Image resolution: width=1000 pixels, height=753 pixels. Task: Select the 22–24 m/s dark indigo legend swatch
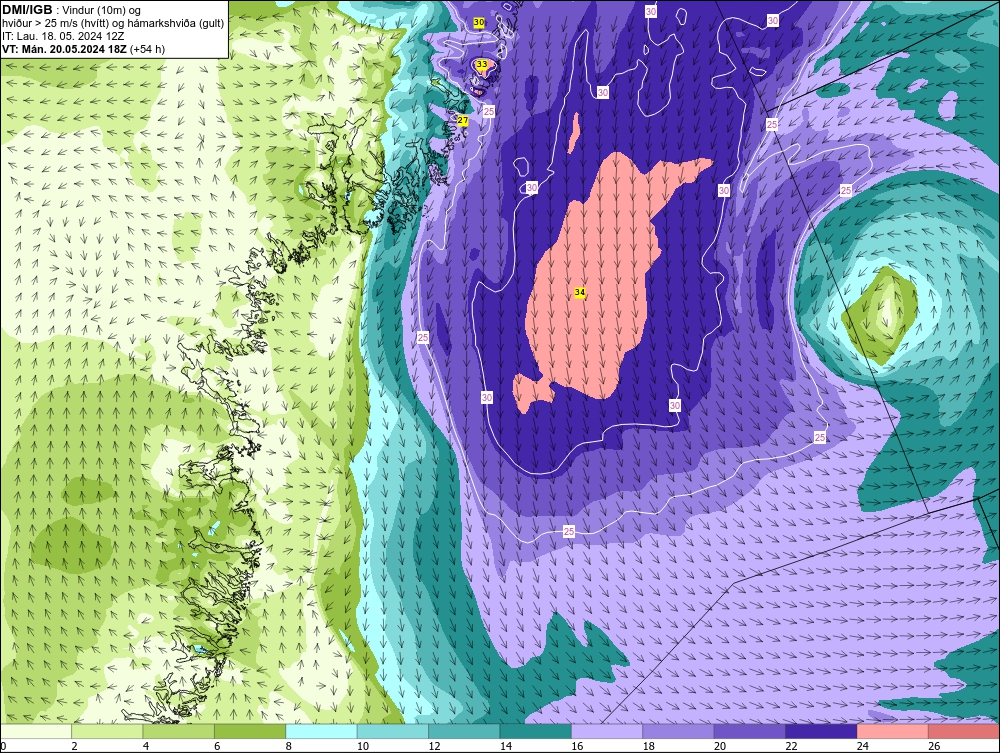821,731
